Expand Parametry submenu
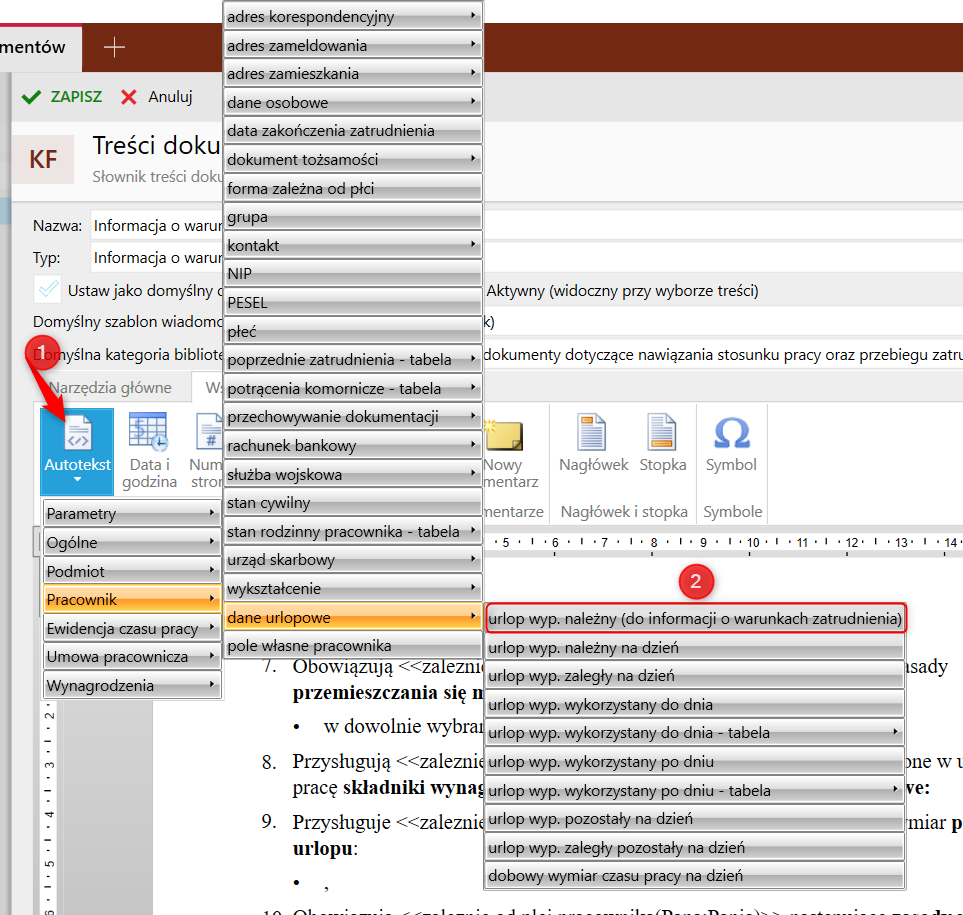The width and height of the screenshot is (963, 915). (132, 513)
